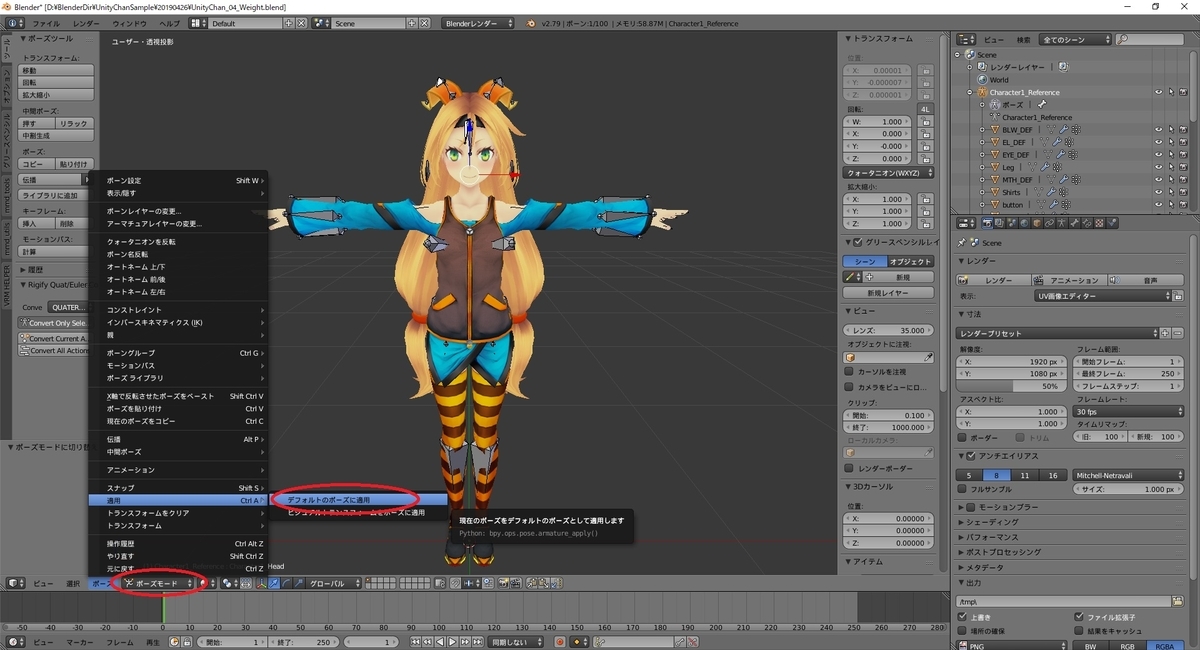
Task: Open the File menu in top bar
Action: tap(46, 22)
